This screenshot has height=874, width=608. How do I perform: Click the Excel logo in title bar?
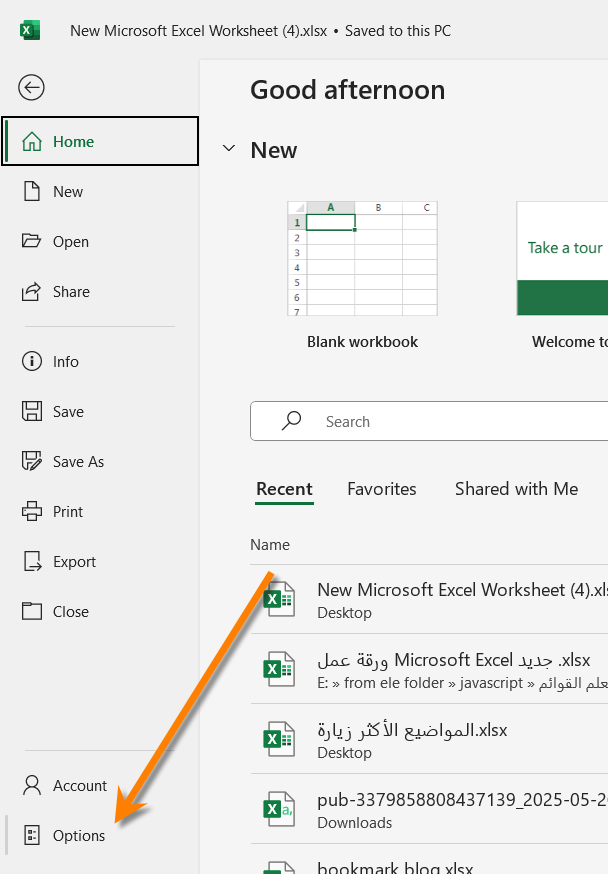tap(30, 30)
